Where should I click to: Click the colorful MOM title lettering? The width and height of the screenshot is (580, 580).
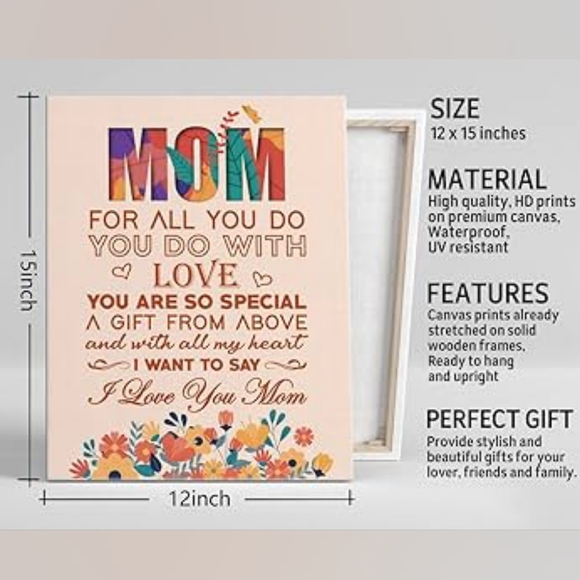click(x=196, y=163)
